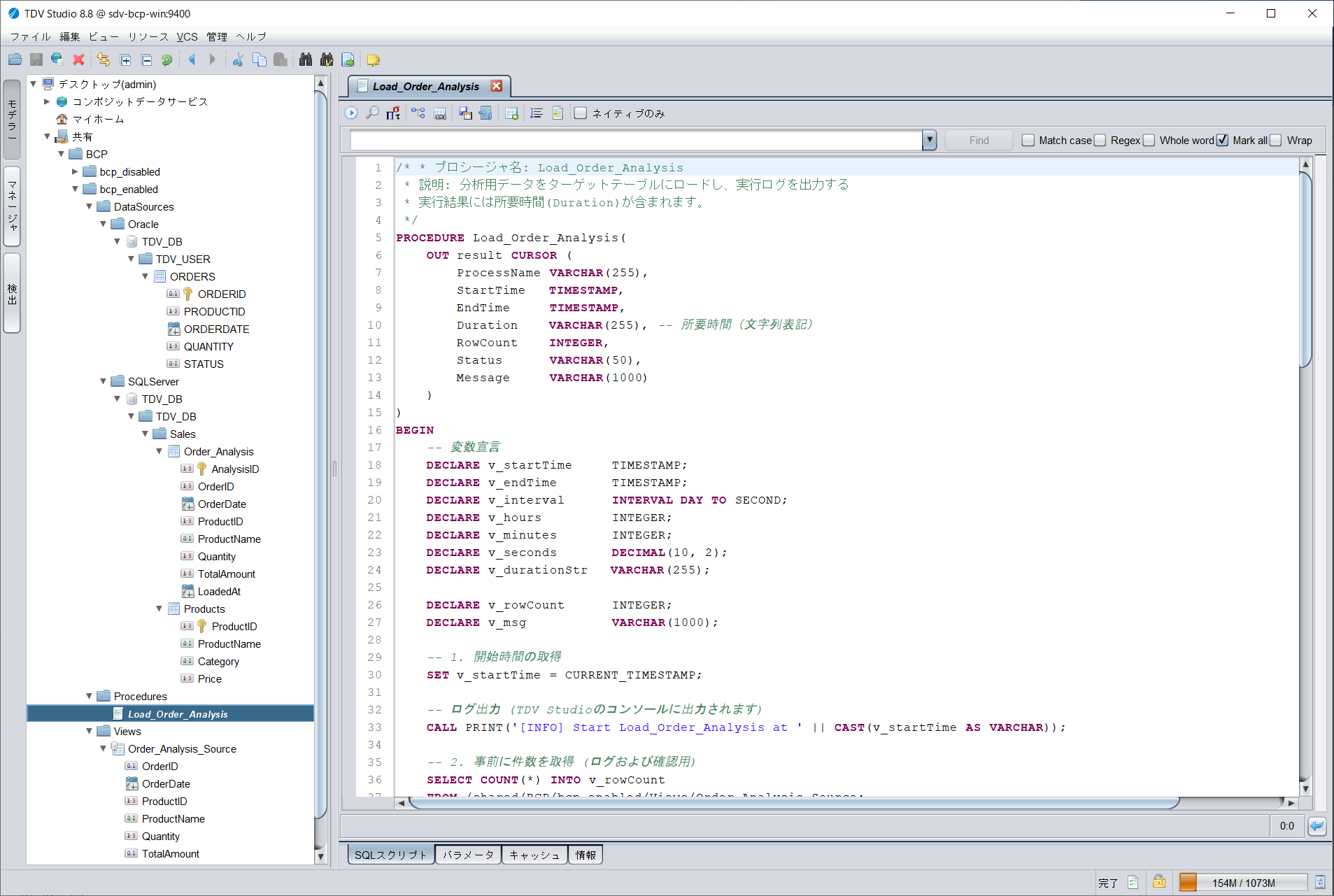
Task: Click the format SQL indent icon
Action: (536, 113)
